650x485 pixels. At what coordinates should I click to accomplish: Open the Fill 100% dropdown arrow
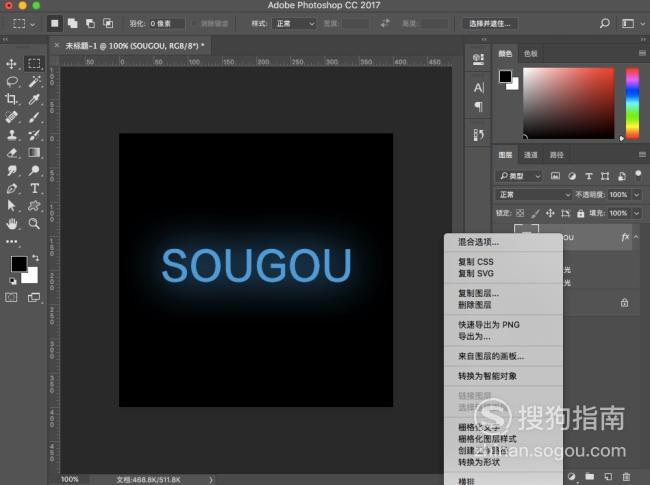click(637, 213)
